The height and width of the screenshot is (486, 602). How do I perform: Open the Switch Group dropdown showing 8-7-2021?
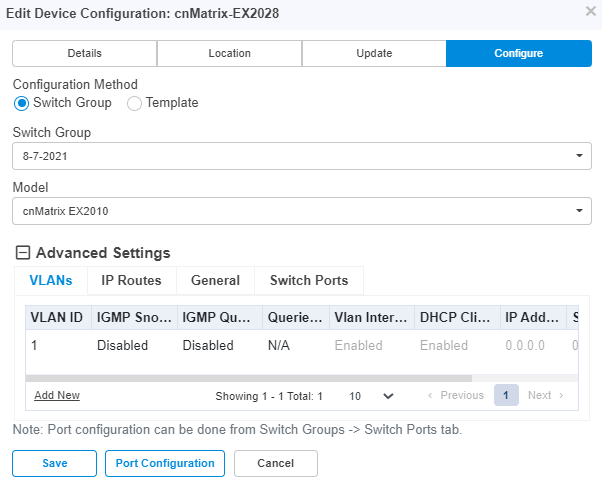click(x=302, y=156)
